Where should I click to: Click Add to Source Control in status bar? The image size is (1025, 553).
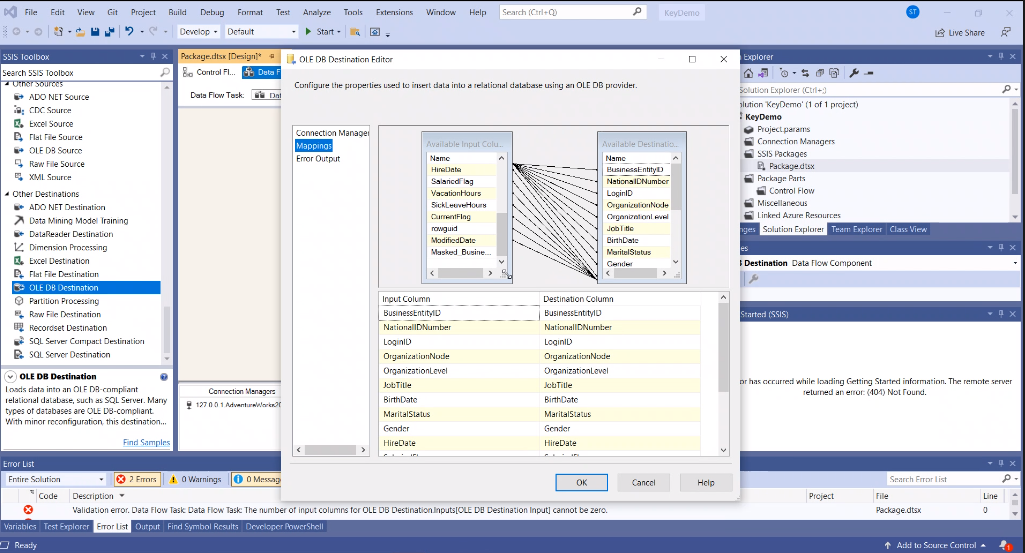pos(935,545)
